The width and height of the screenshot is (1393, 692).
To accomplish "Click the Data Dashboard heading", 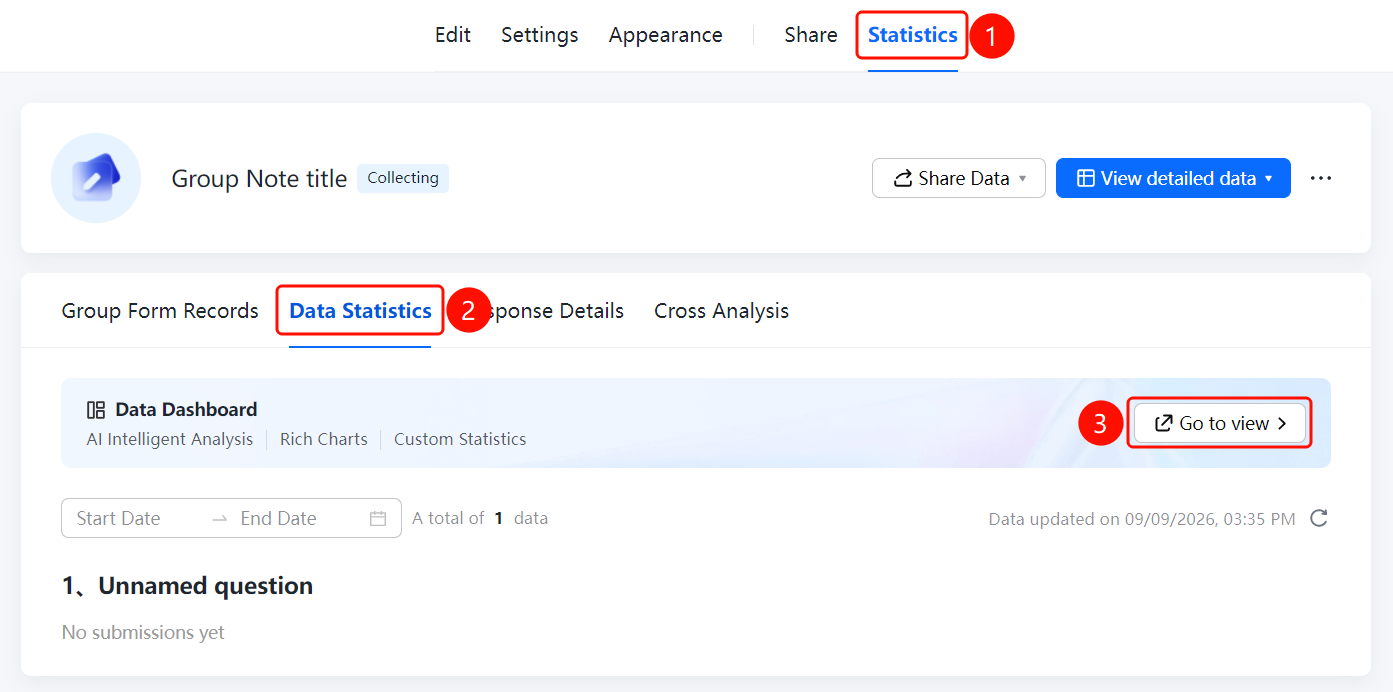I will point(186,409).
